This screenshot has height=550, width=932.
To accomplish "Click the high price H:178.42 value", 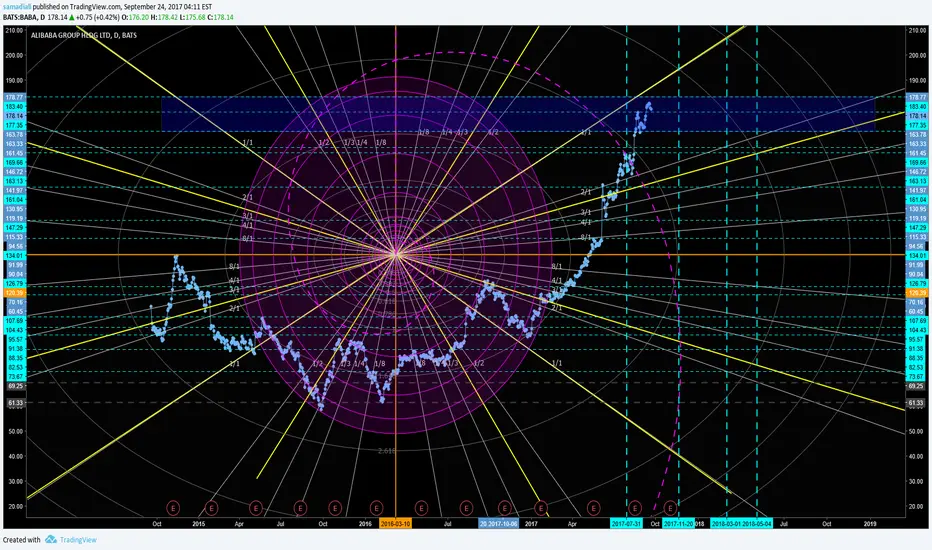I will click(x=164, y=17).
